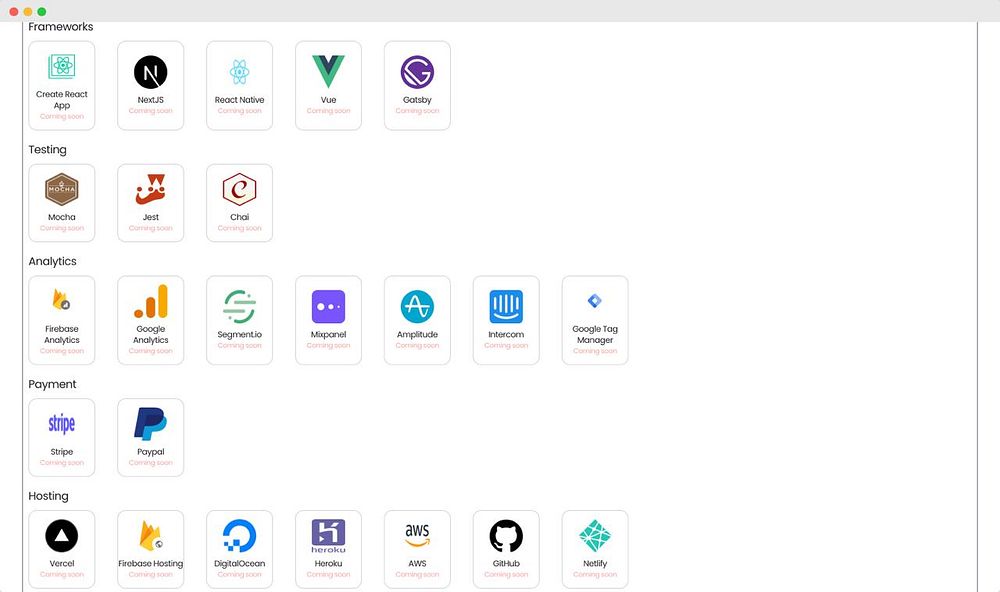The image size is (1000, 592).
Task: Click the Vercel triangle icon
Action: [x=62, y=535]
